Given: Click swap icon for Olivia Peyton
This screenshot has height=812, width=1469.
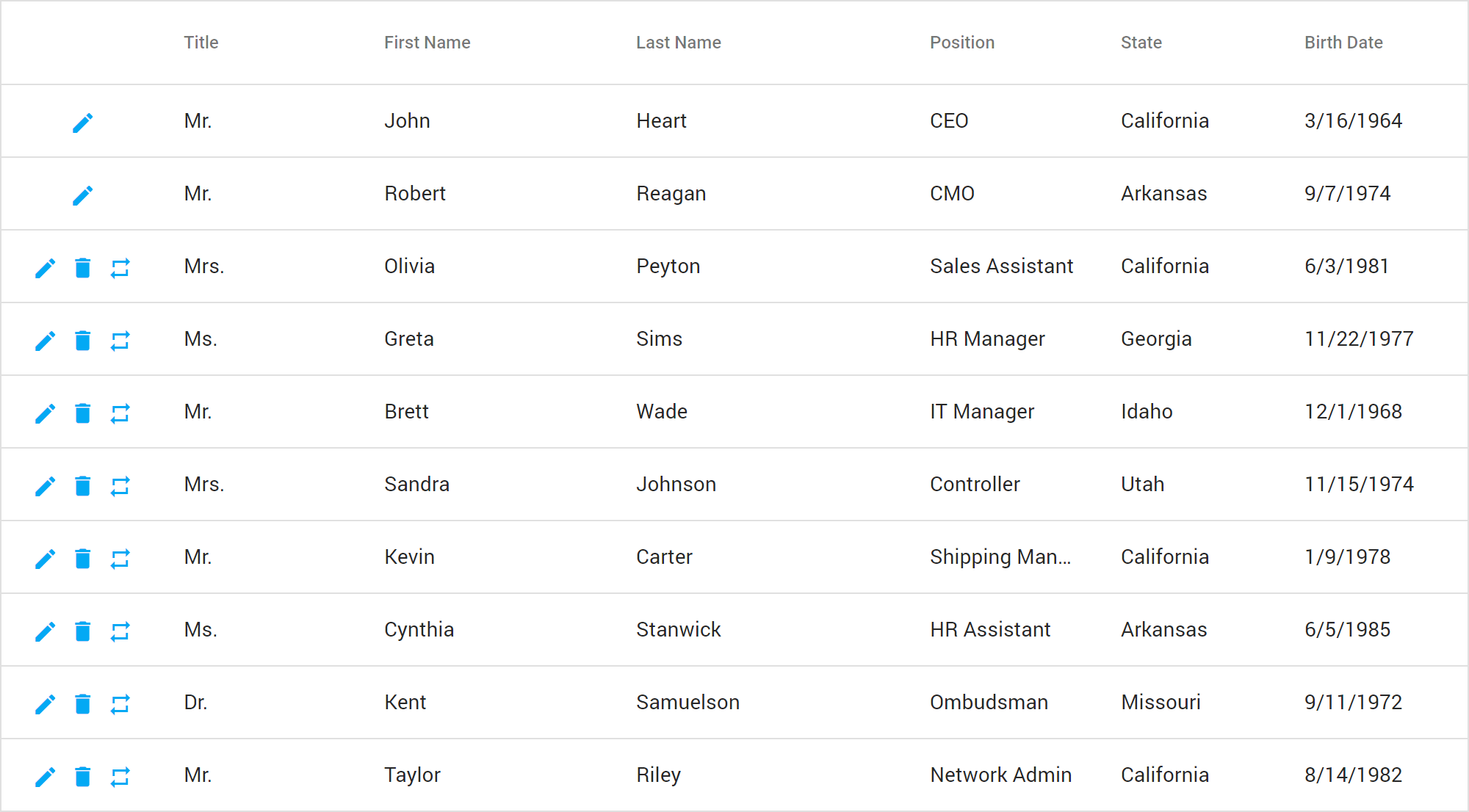Looking at the screenshot, I should (x=120, y=267).
